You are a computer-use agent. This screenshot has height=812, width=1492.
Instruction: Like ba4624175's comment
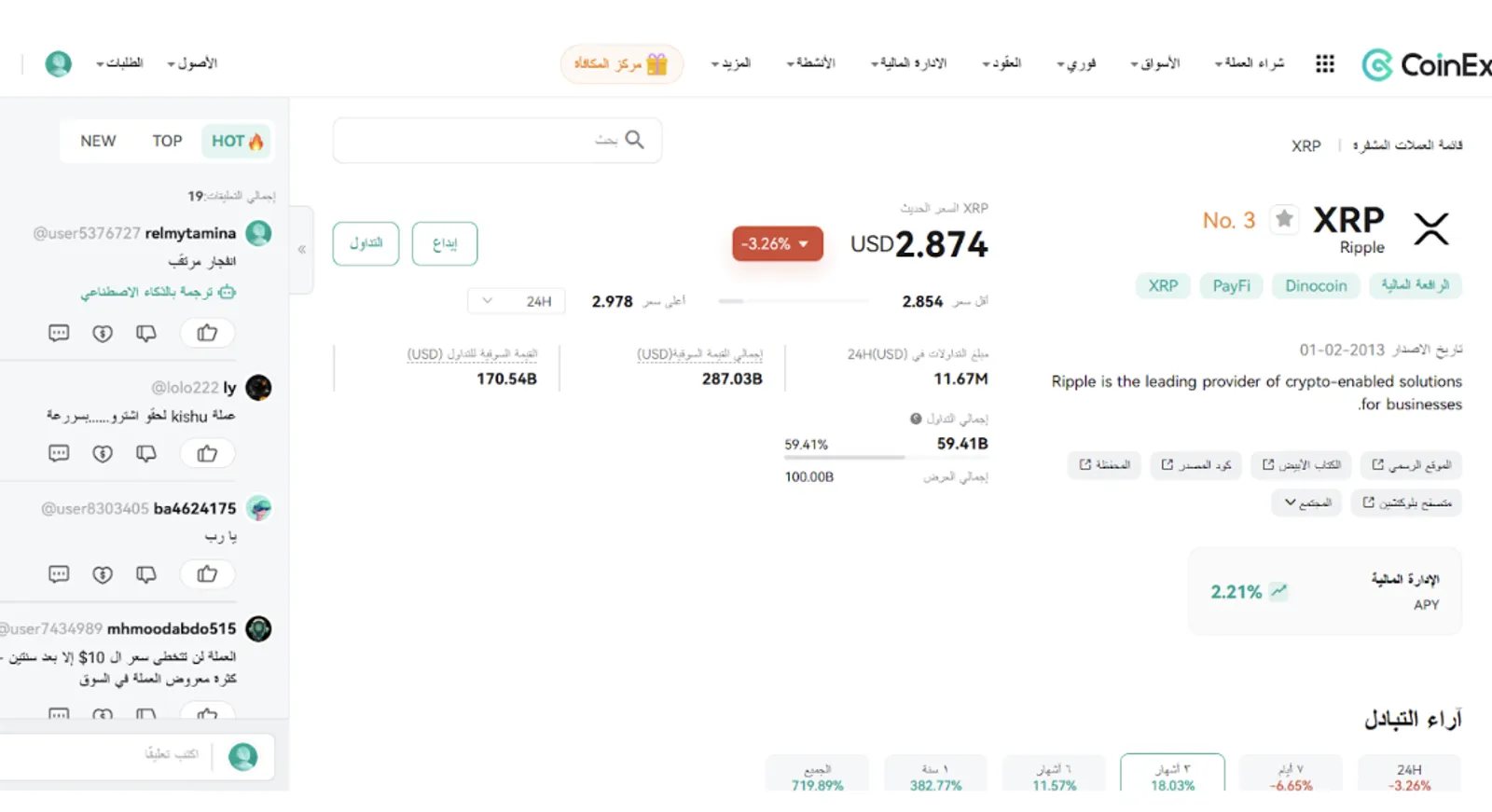coord(207,574)
